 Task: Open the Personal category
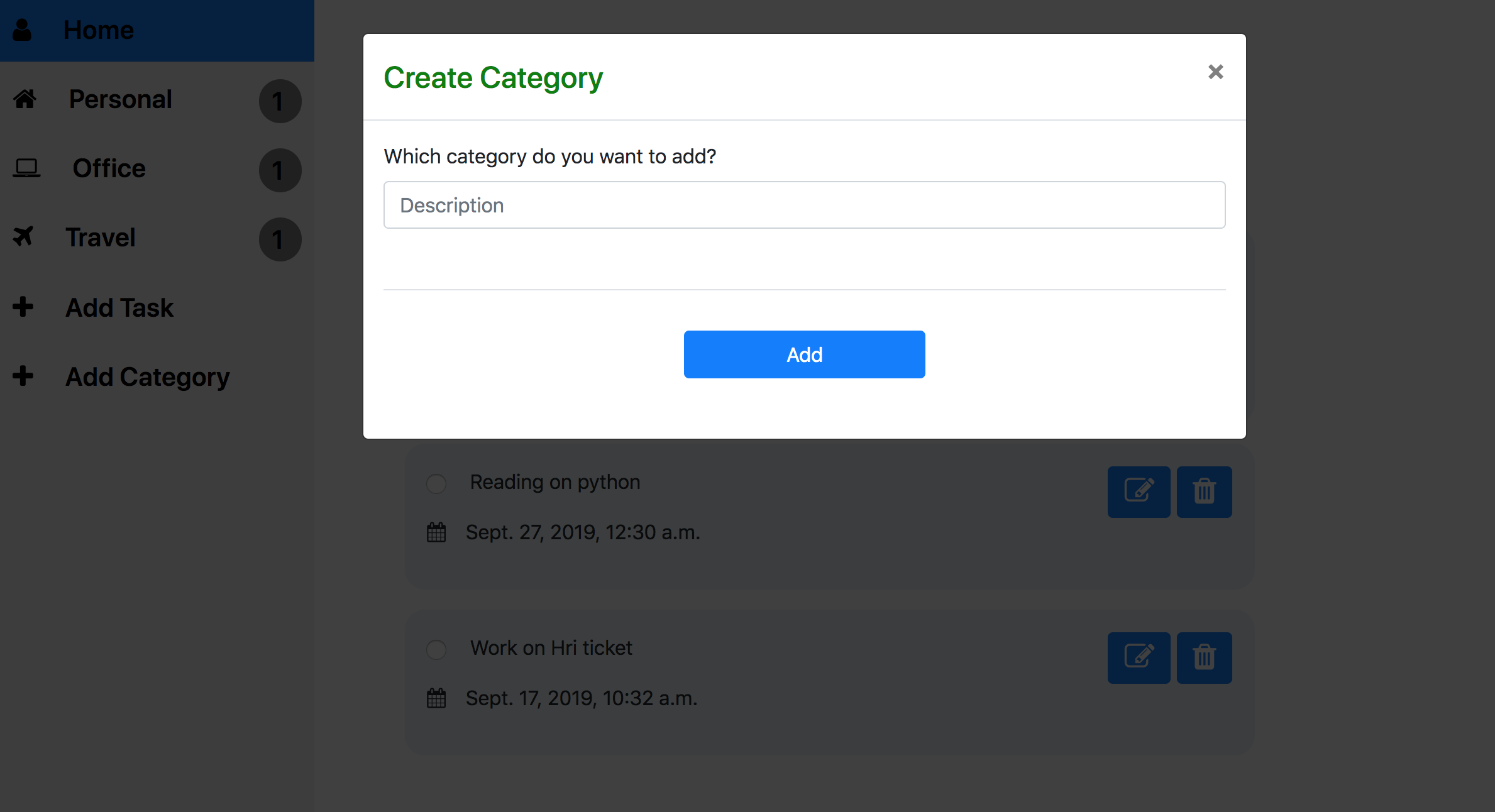pos(120,99)
